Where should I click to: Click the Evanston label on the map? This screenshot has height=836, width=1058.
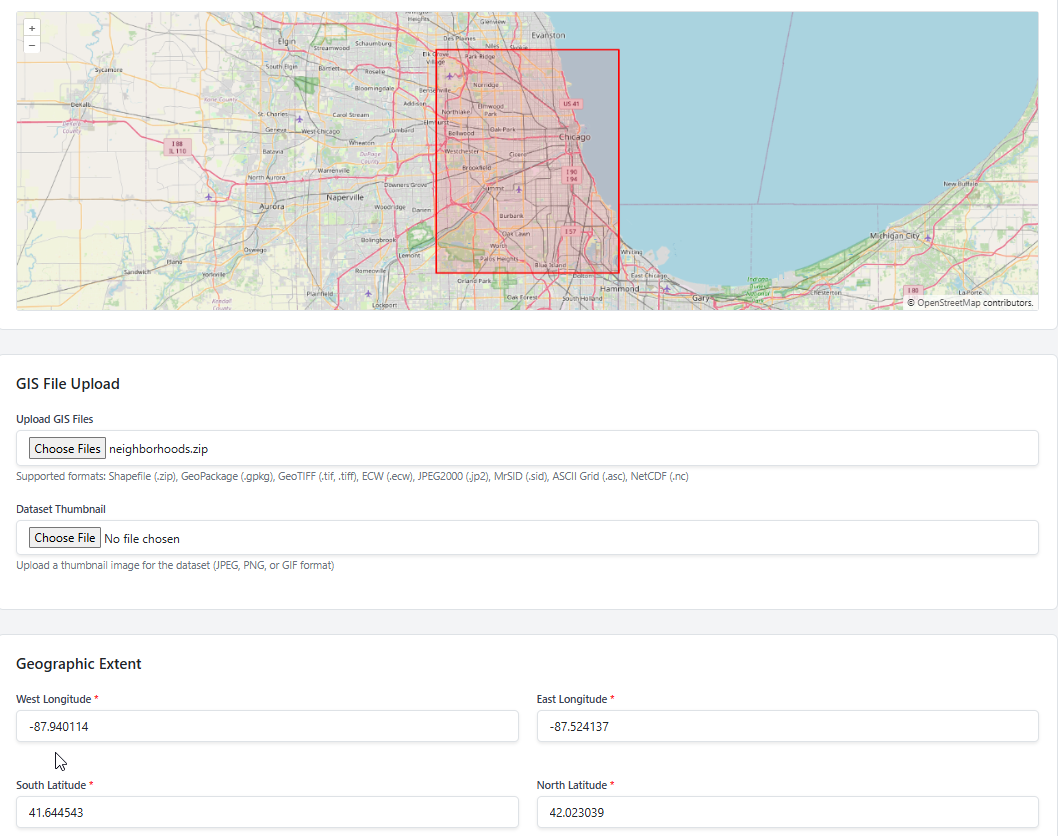click(548, 35)
